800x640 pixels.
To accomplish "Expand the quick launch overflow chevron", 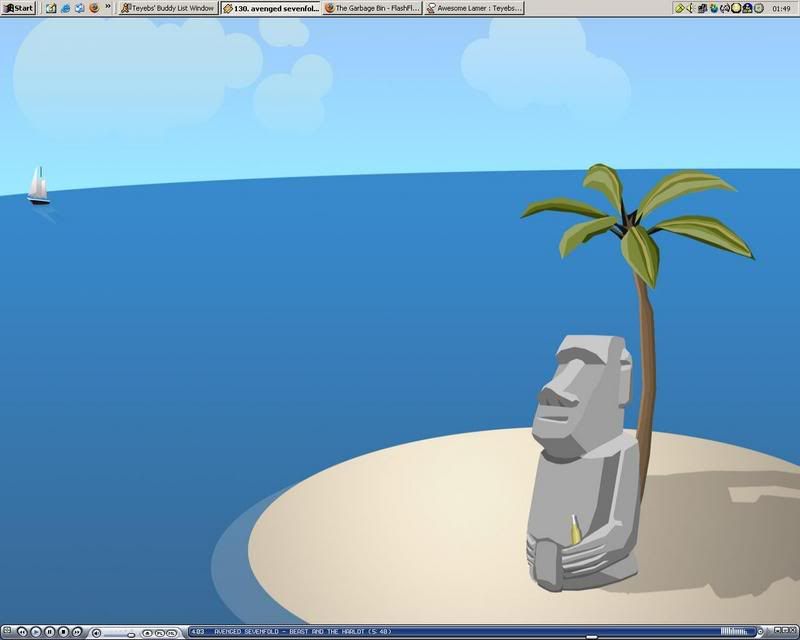I will pos(108,8).
